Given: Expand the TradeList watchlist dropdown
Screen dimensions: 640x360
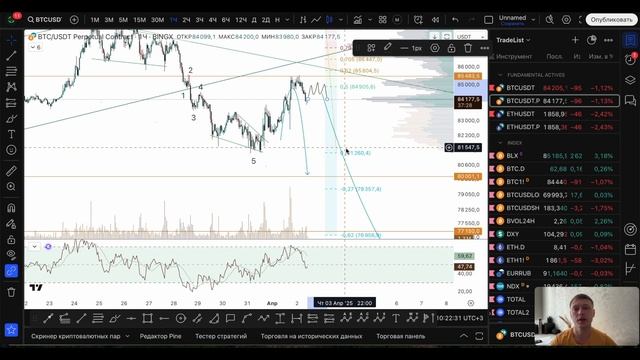Looking at the screenshot, I should coord(513,40).
